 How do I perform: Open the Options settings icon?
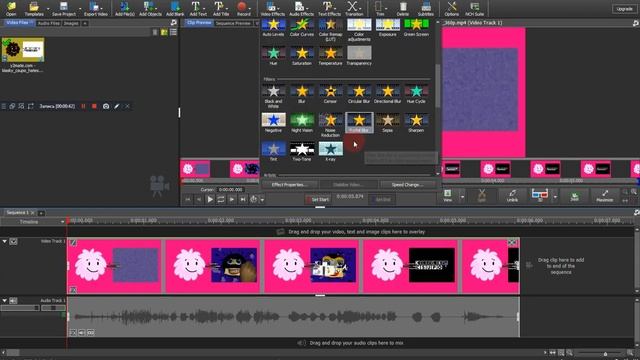[451, 8]
